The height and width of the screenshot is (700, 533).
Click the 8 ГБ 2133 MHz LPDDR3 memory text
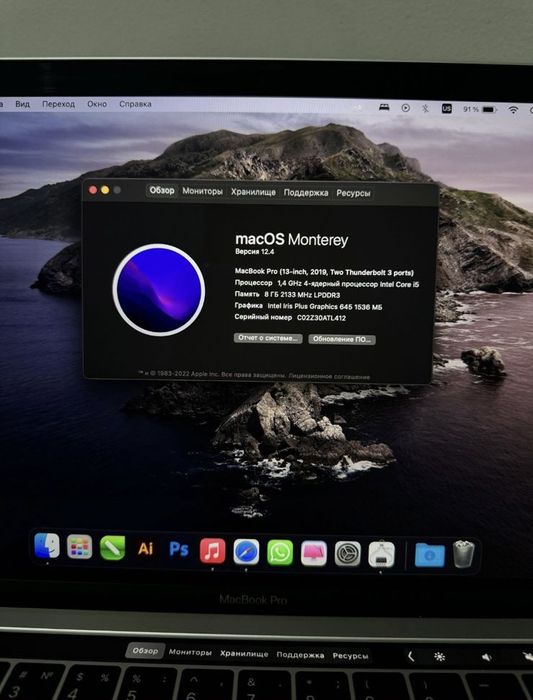[x=302, y=295]
